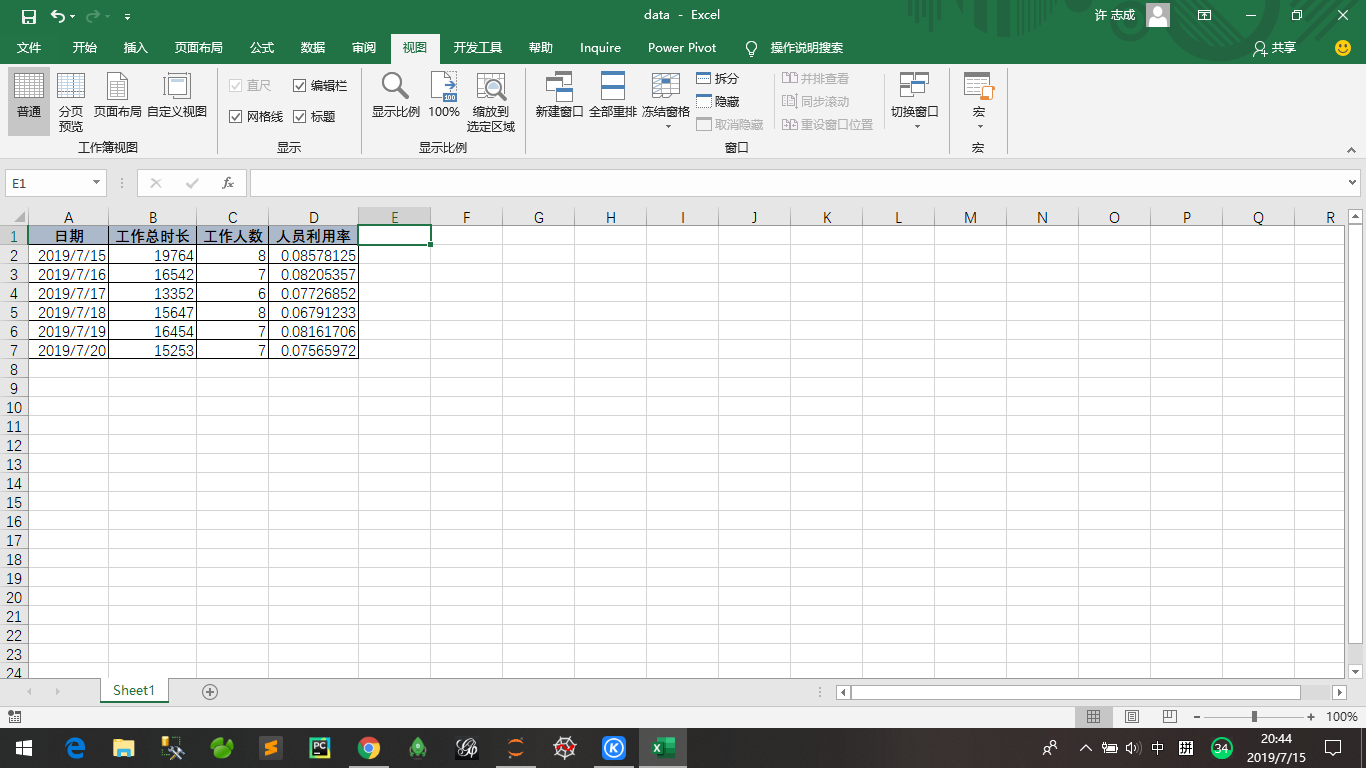Click the Sheet1 tab
Viewport: 1366px width, 768px height.
[x=134, y=691]
